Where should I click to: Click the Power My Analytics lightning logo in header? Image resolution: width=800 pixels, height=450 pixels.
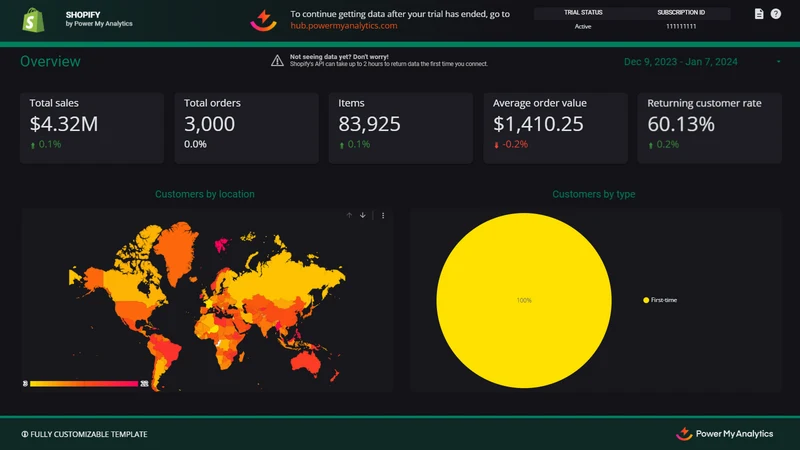pyautogui.click(x=263, y=20)
